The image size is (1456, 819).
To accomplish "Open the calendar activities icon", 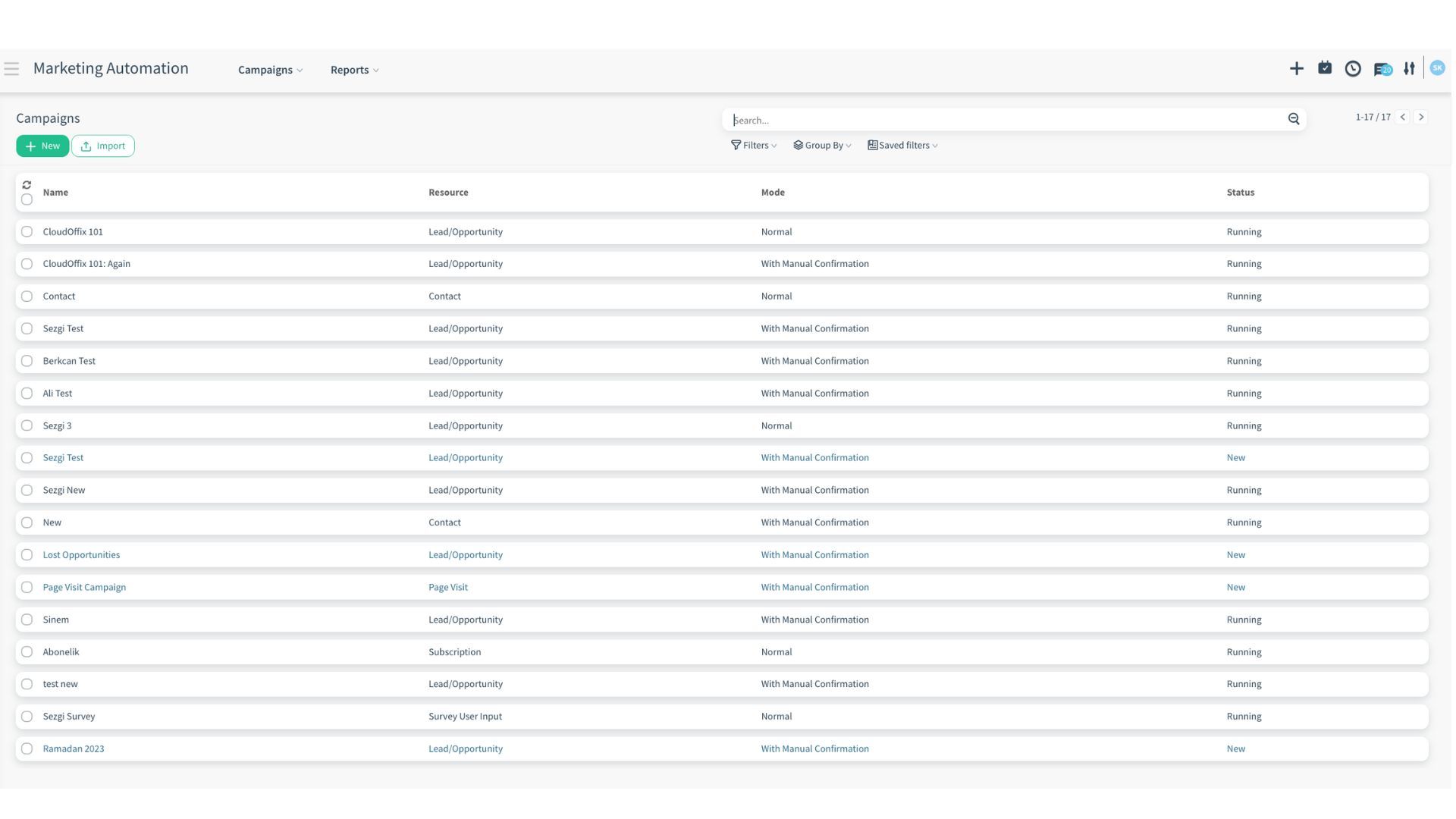I will pyautogui.click(x=1325, y=68).
